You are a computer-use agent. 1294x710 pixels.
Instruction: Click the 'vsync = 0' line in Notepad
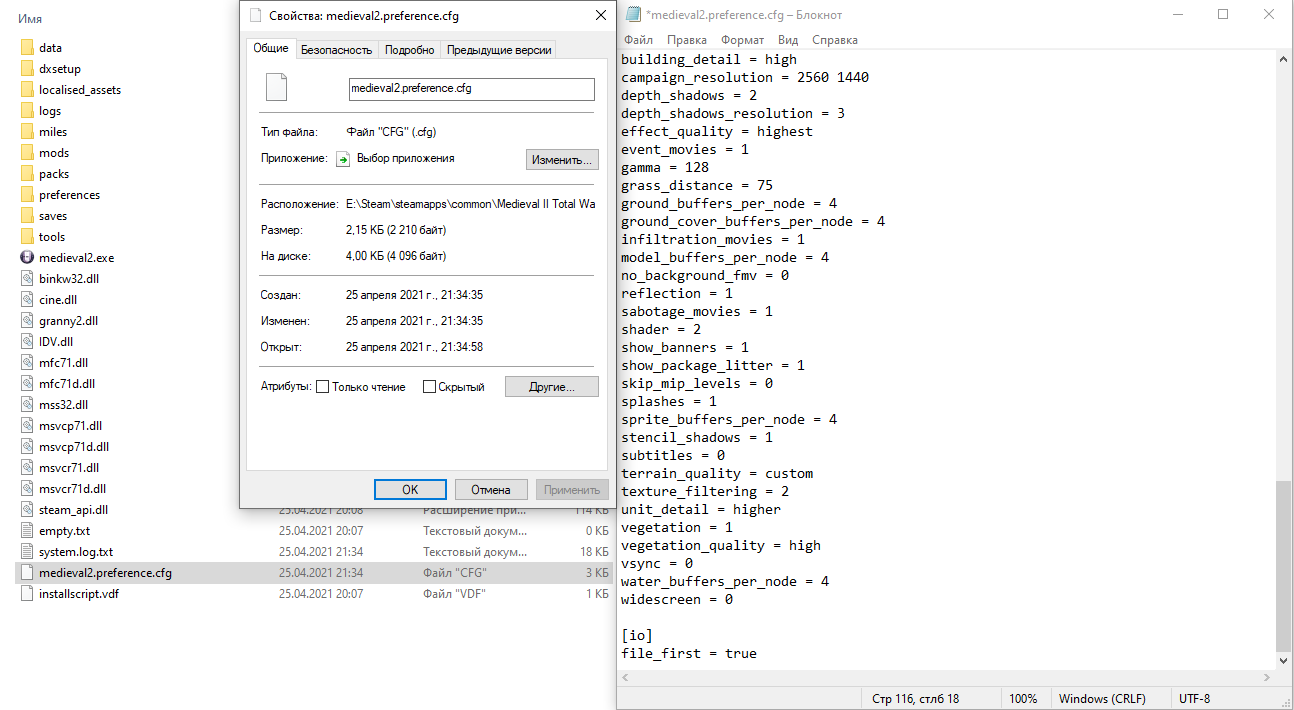pos(657,563)
